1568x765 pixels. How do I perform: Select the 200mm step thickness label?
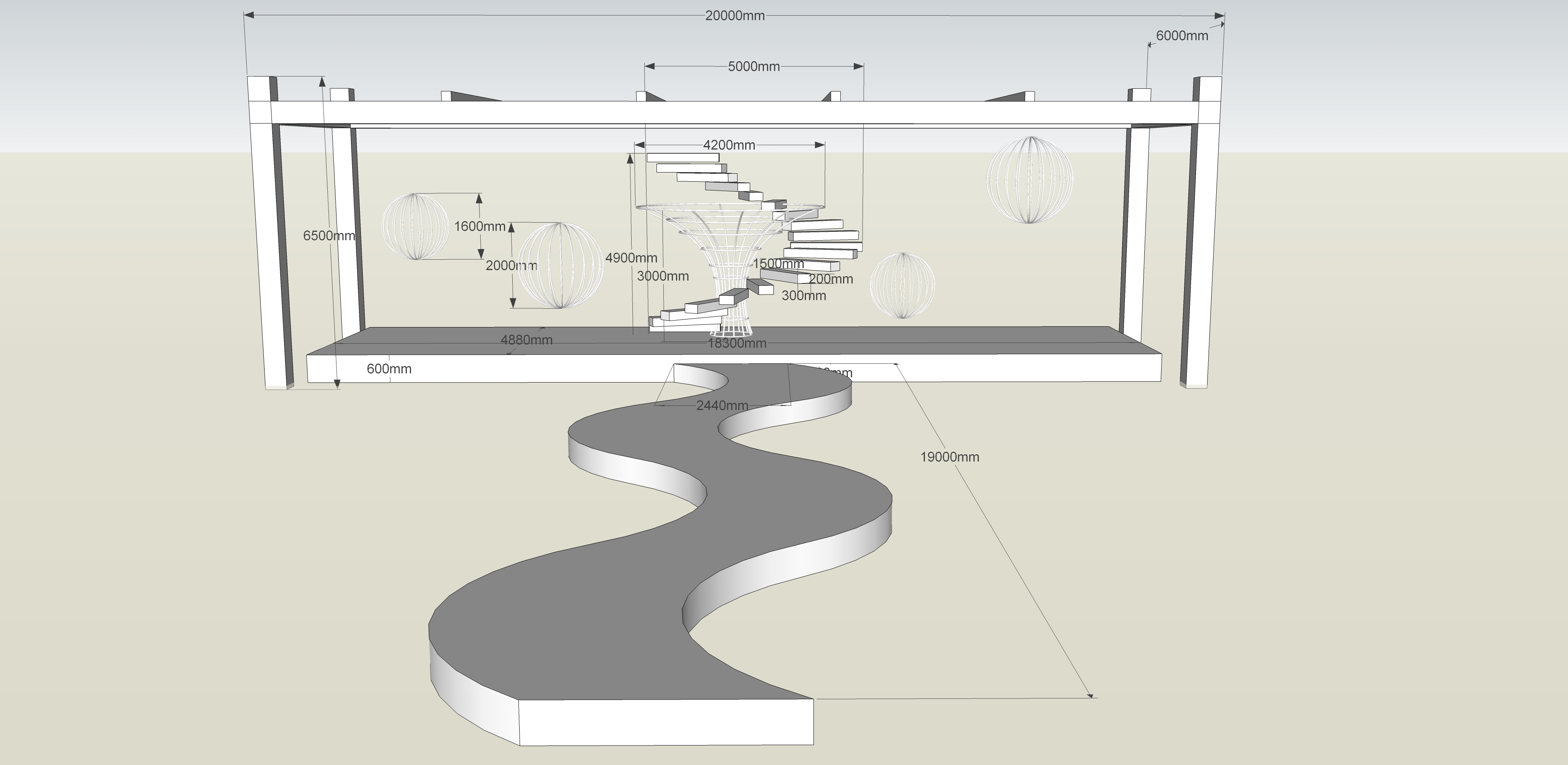tap(831, 279)
